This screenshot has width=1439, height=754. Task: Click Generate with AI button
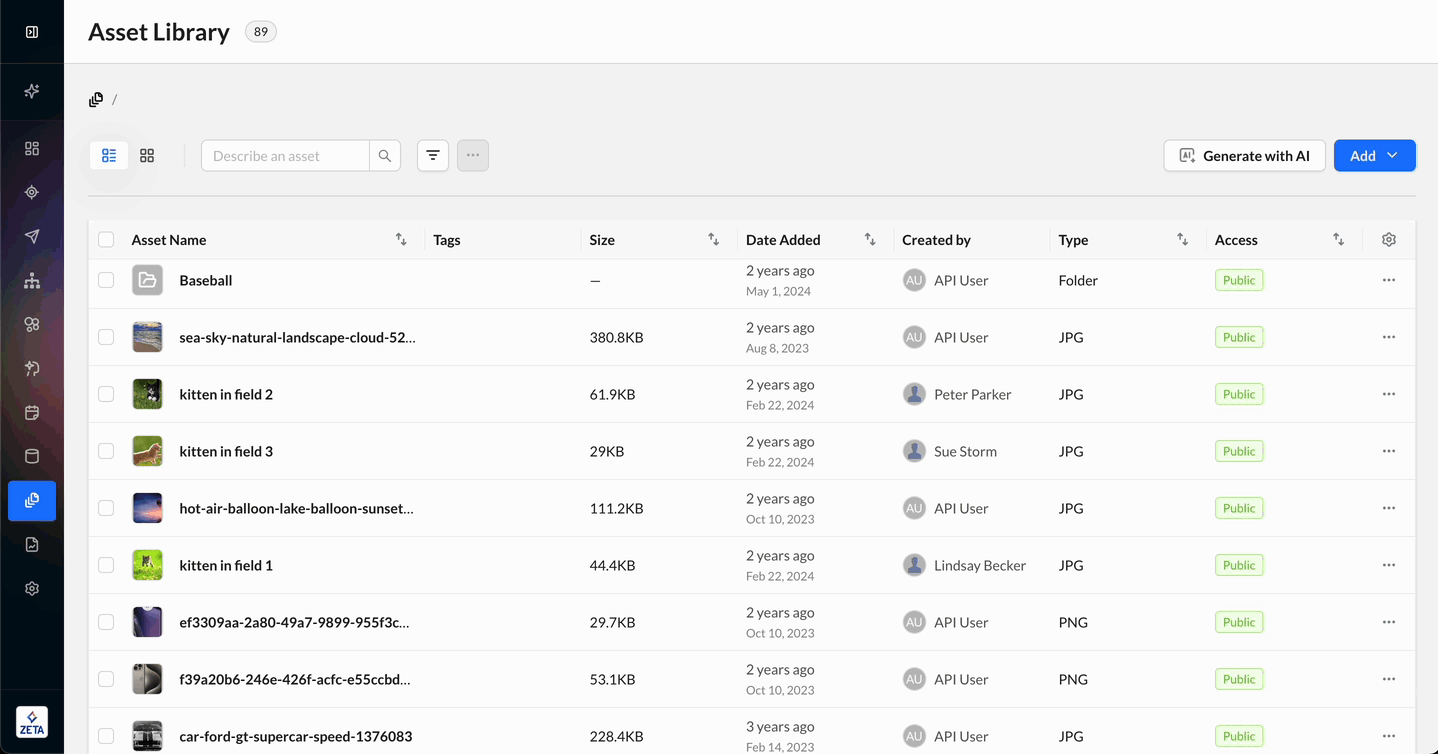[x=1244, y=156]
